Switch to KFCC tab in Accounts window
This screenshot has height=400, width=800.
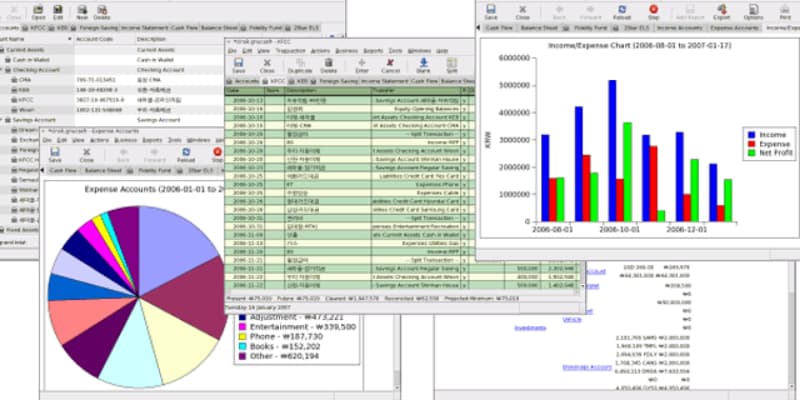[35, 28]
